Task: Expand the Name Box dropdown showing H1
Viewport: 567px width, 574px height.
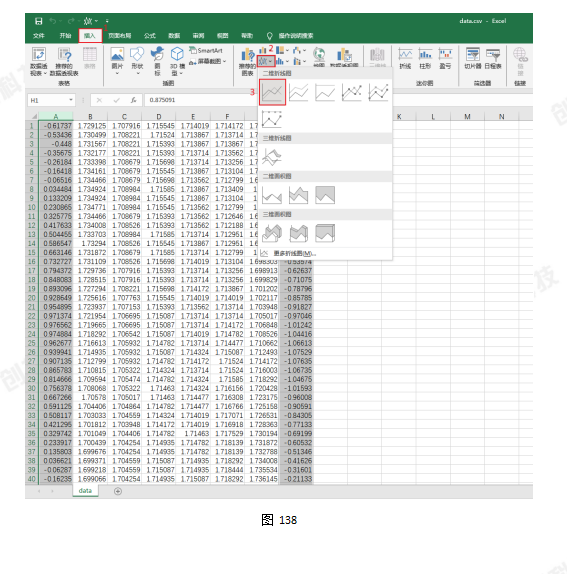Action: tap(71, 100)
